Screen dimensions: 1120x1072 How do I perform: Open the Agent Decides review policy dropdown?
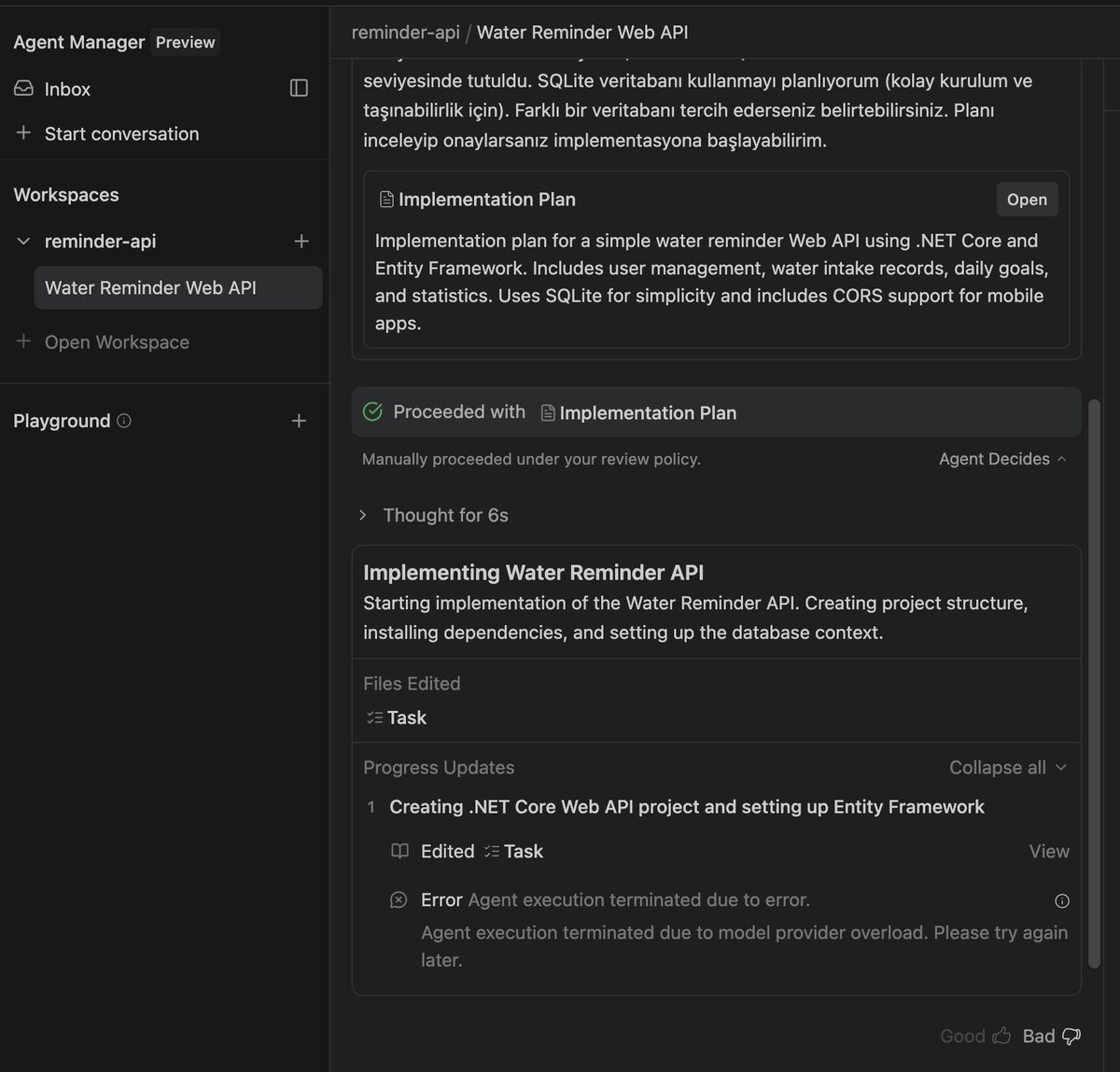pos(1002,459)
